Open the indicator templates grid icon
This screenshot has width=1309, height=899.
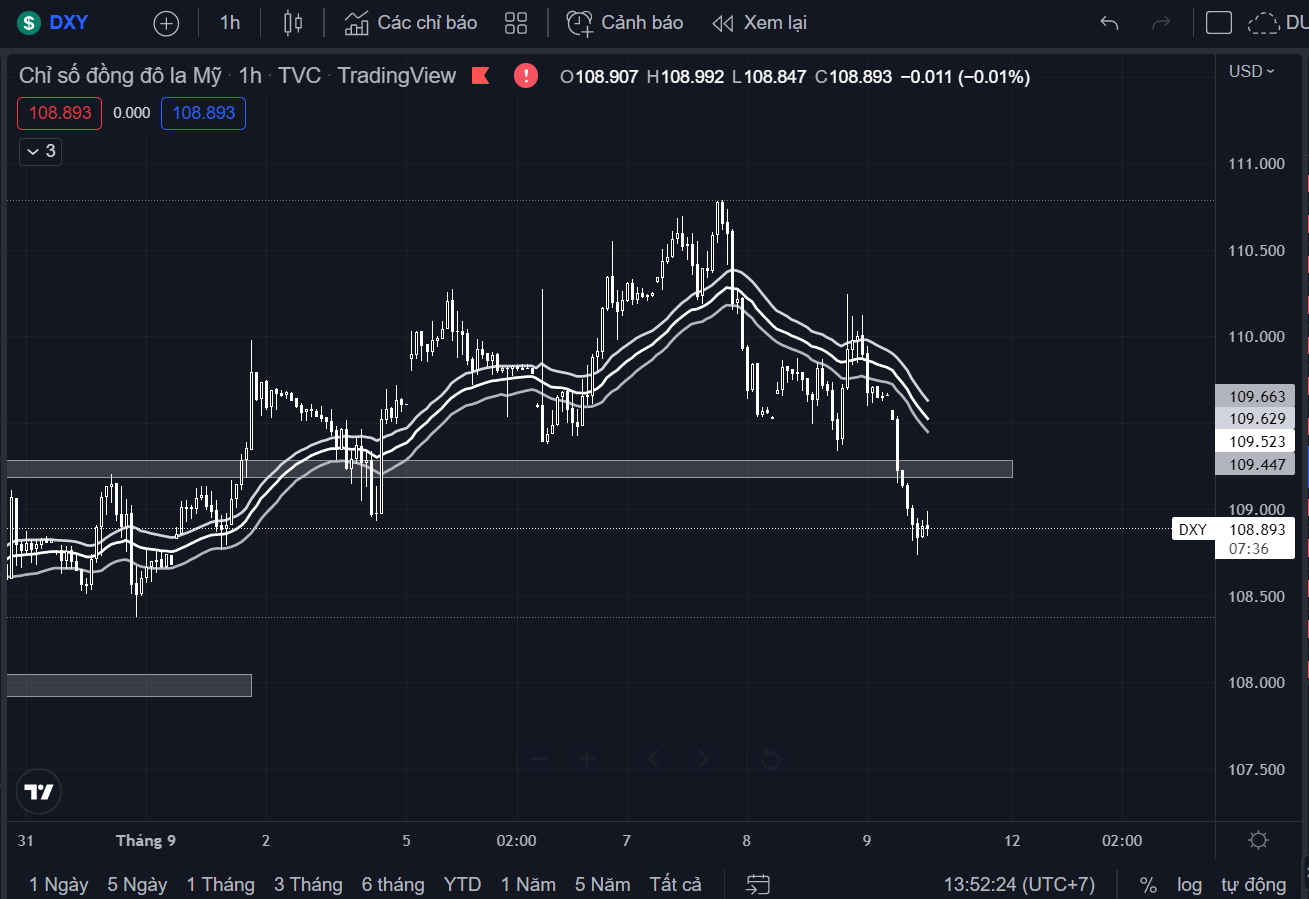point(516,23)
